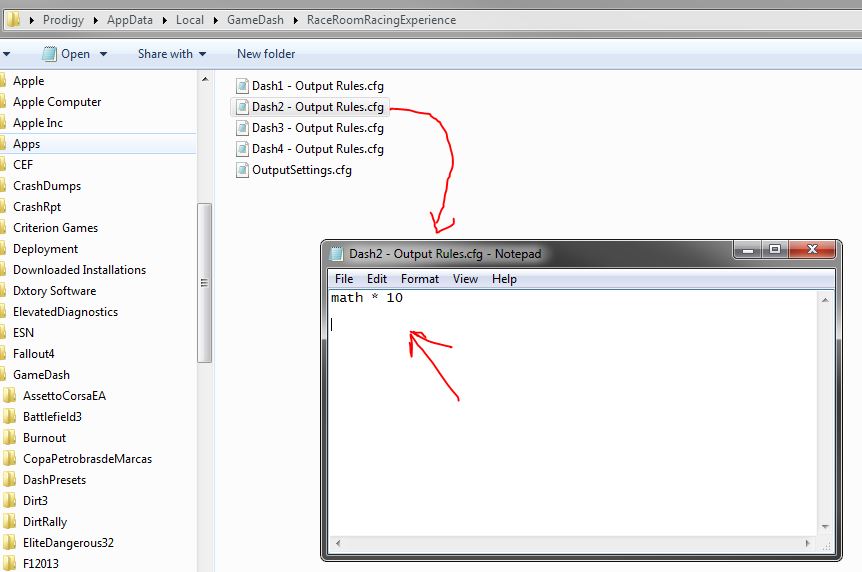Open Notepad Help menu

[x=504, y=279]
